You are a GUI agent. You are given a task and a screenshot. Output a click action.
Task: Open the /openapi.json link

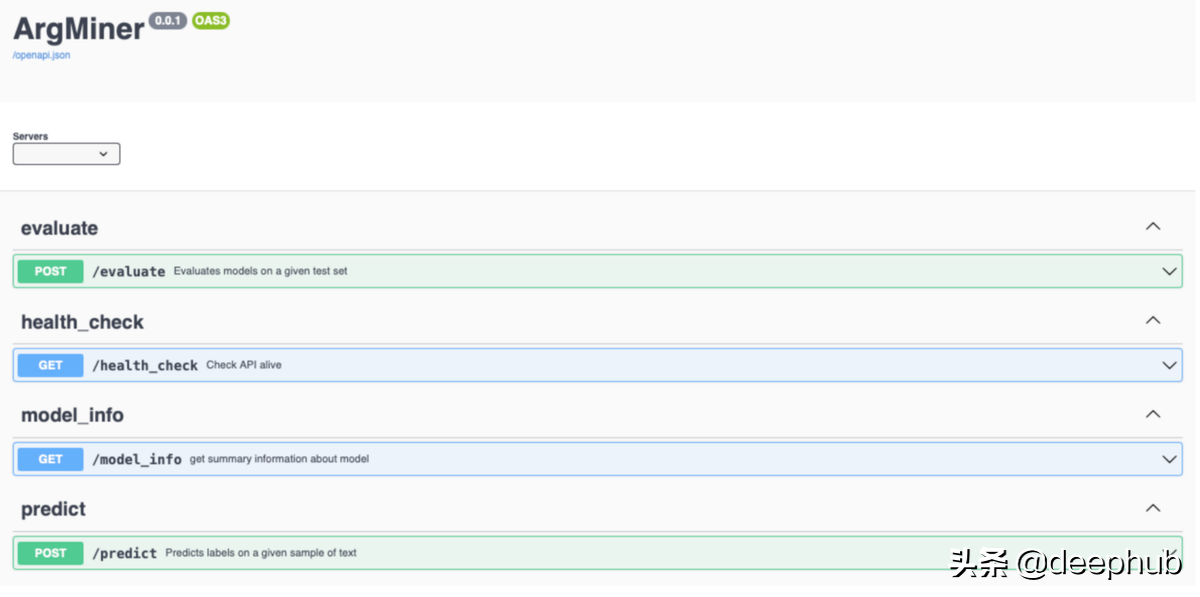(x=41, y=55)
